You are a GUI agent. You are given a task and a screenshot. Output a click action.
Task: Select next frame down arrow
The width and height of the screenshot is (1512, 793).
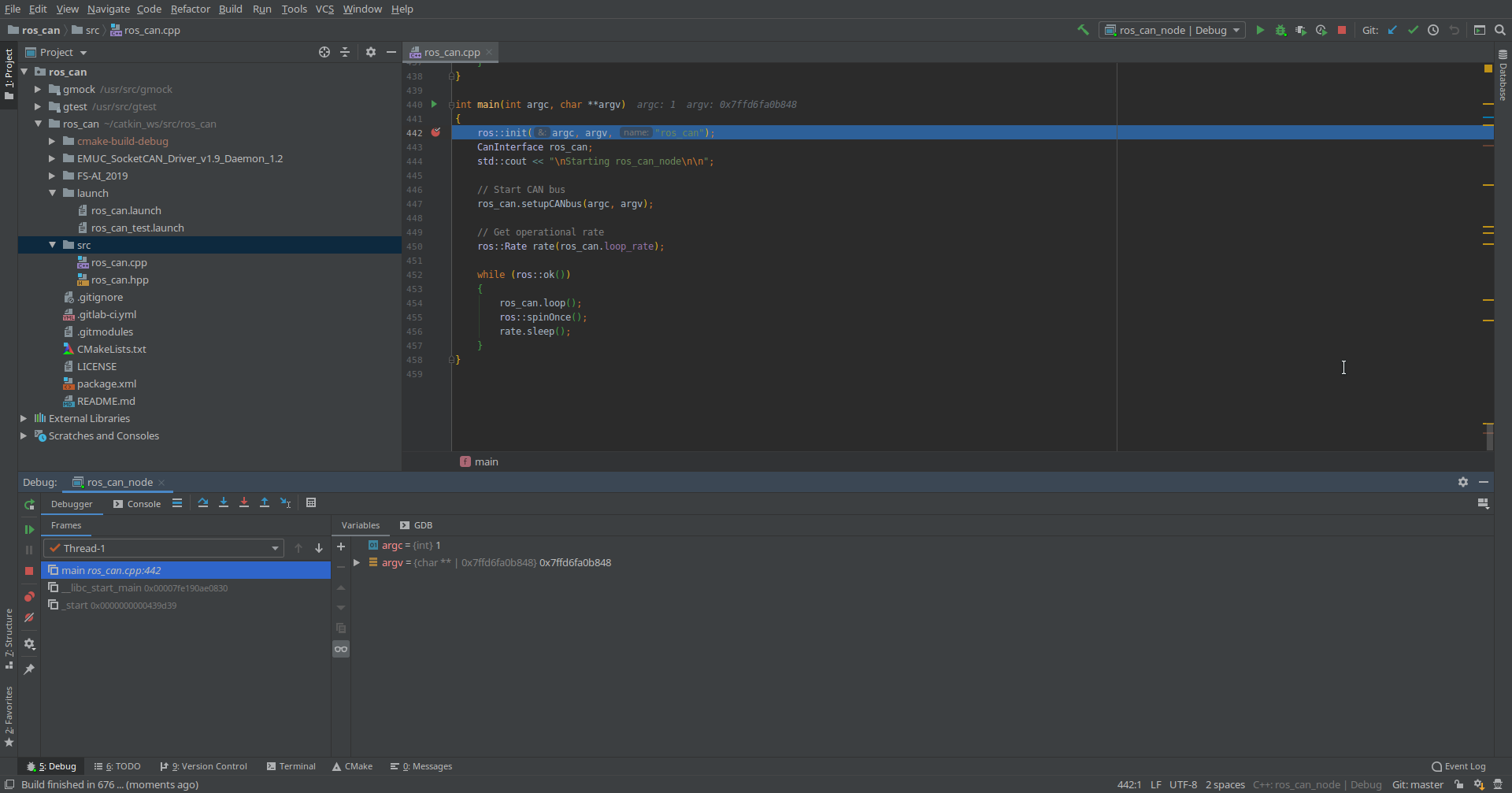[319, 548]
